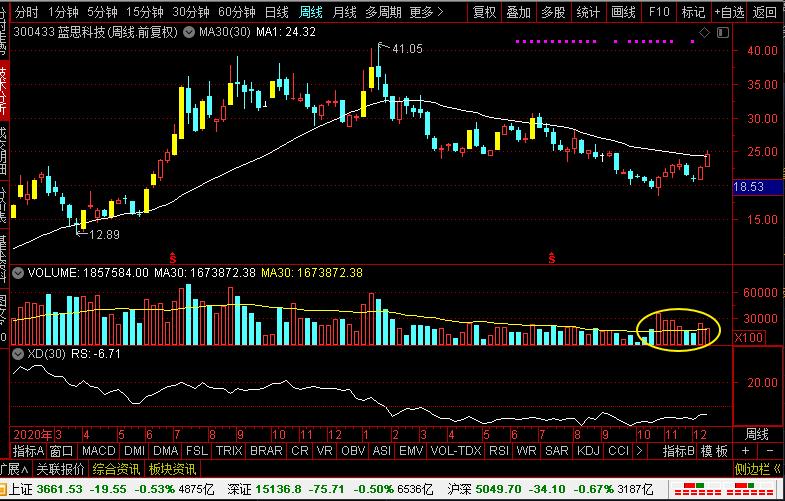Zoom in chart with + button

(745, 451)
